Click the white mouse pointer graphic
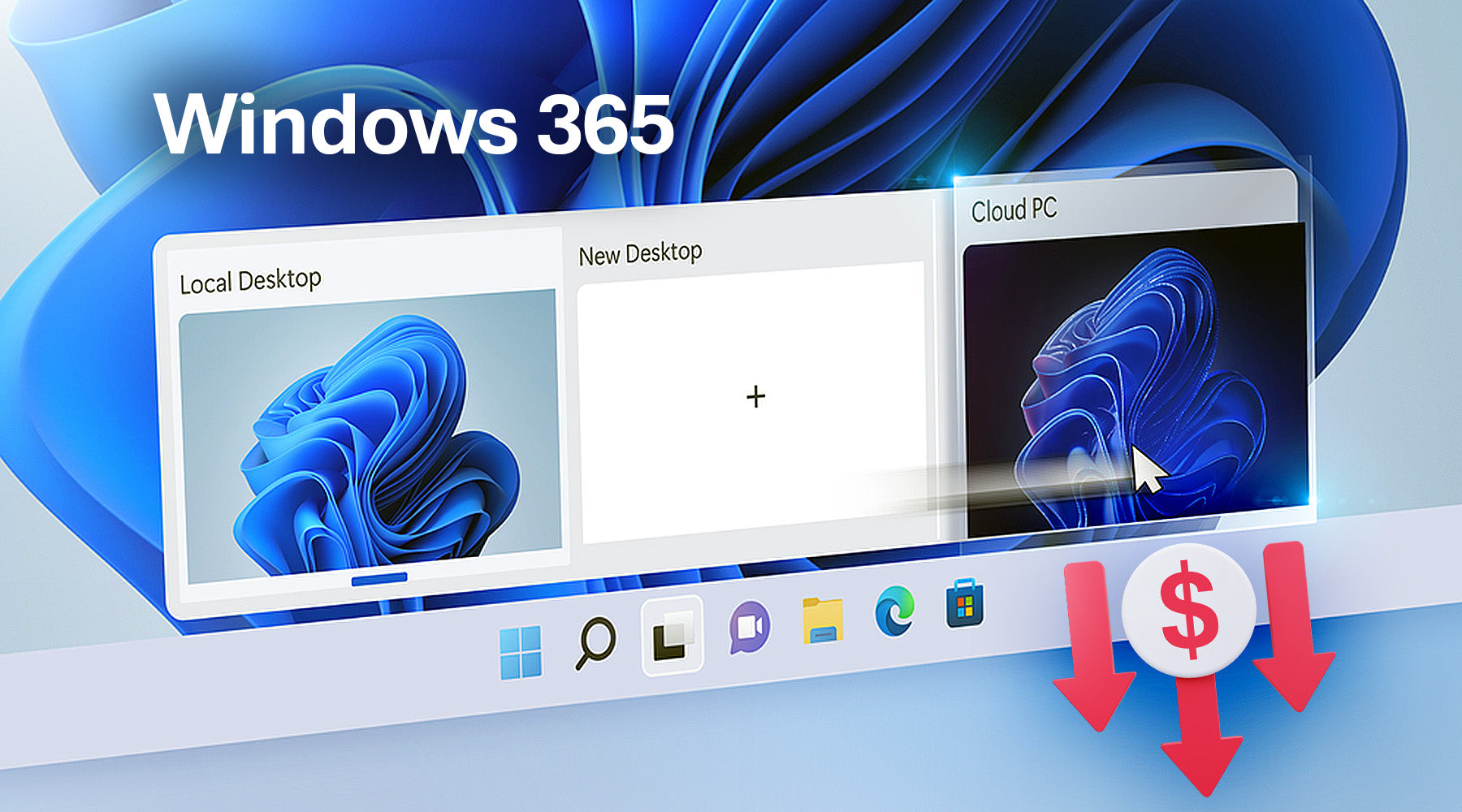The width and height of the screenshot is (1462, 812). pos(1147,469)
